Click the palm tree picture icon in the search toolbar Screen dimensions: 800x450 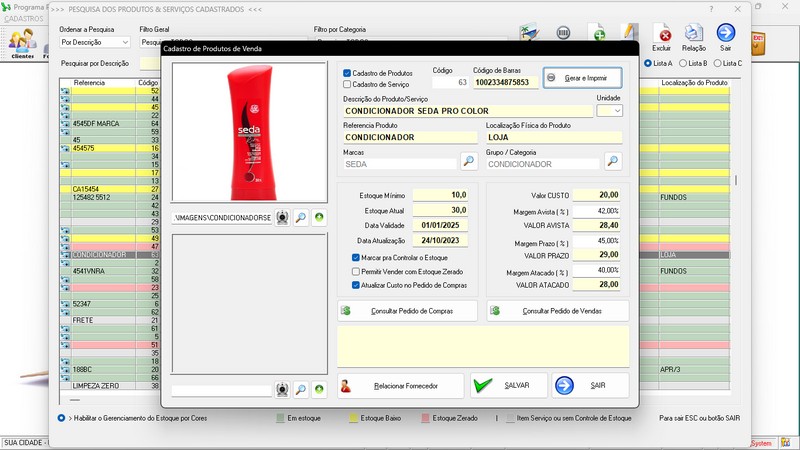(529, 32)
